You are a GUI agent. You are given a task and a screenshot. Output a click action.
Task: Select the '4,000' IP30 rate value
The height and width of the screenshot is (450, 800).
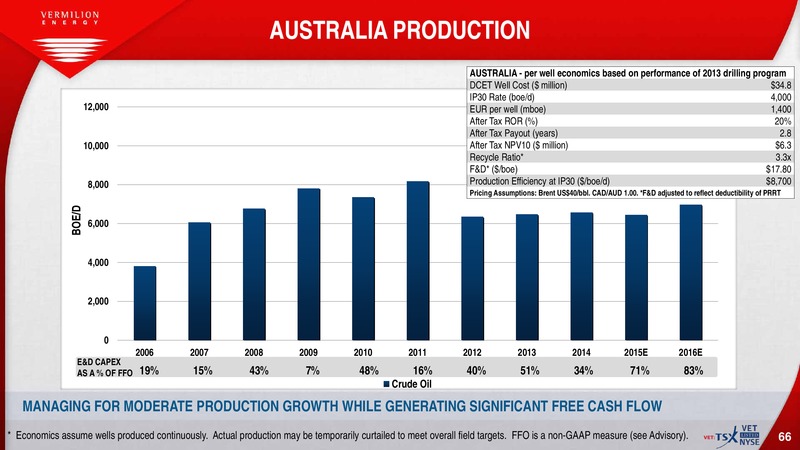(781, 97)
